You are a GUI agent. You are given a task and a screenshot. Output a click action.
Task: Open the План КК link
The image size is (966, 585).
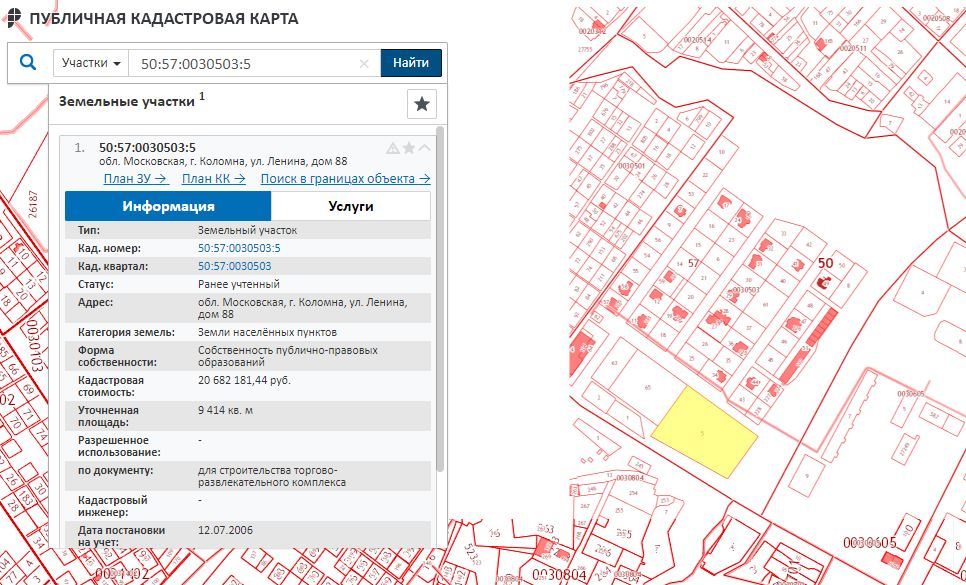pos(213,179)
